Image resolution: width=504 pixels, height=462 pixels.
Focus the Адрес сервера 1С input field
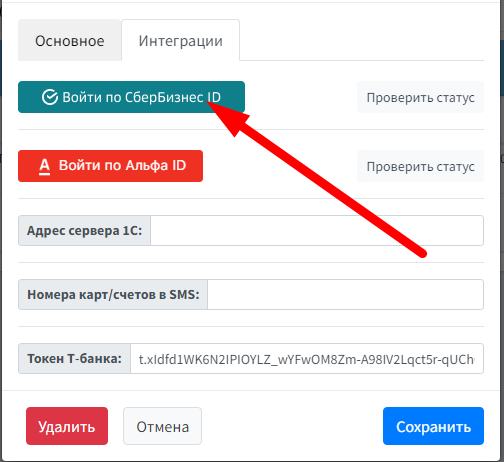317,231
